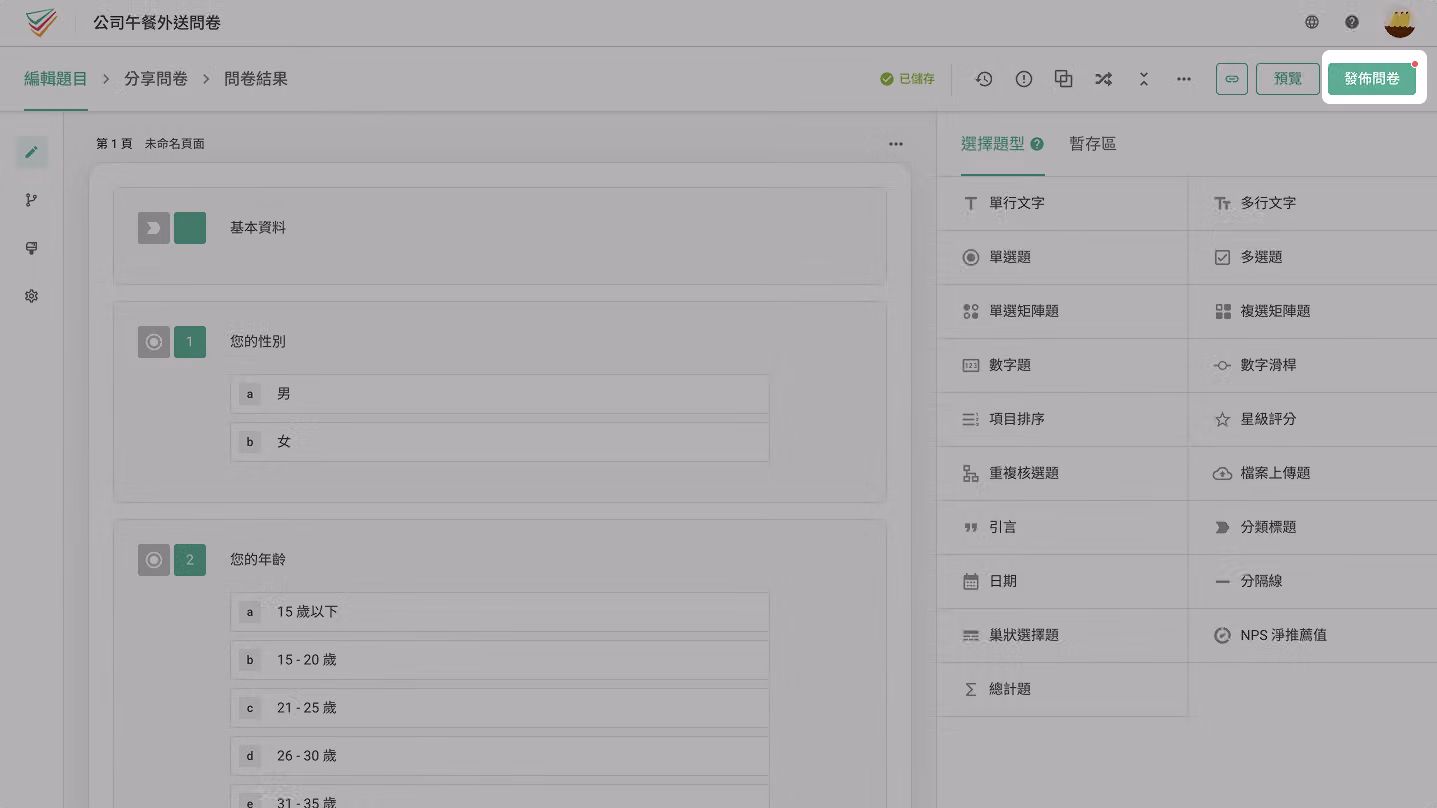Click the radio type icon of question 2
This screenshot has height=808, width=1437.
point(154,560)
